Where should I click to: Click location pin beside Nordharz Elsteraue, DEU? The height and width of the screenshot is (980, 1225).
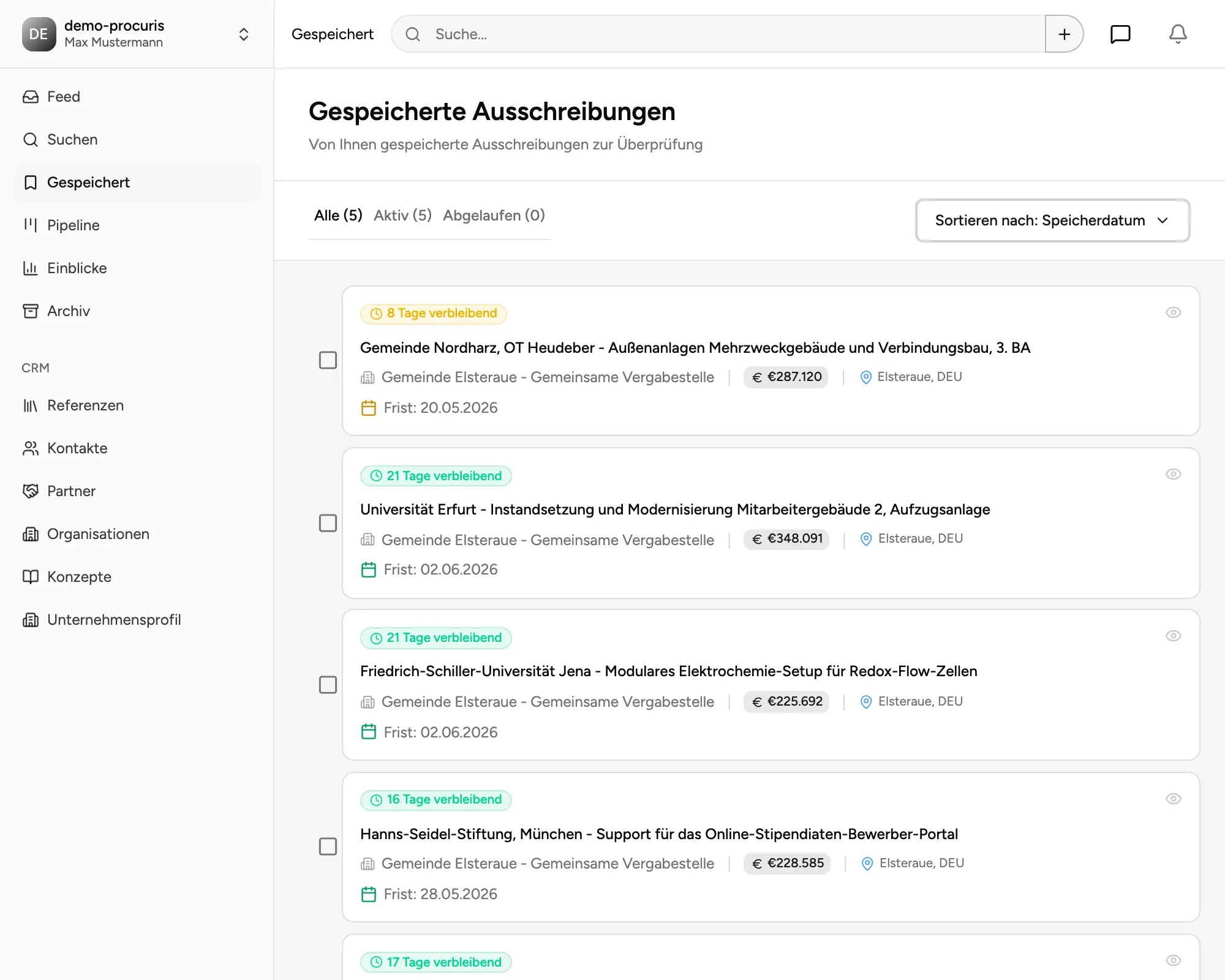(x=866, y=377)
